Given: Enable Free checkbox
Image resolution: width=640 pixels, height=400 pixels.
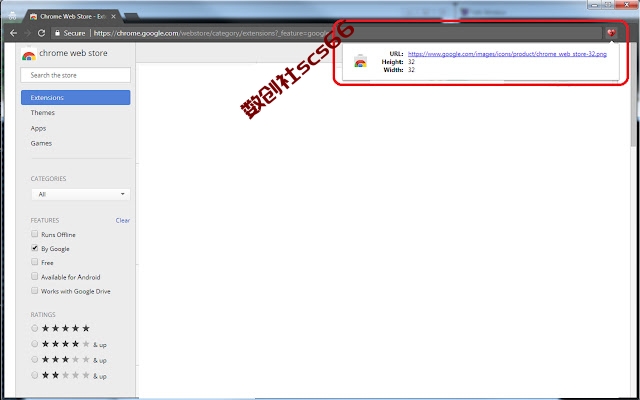Looking at the screenshot, I should [35, 262].
